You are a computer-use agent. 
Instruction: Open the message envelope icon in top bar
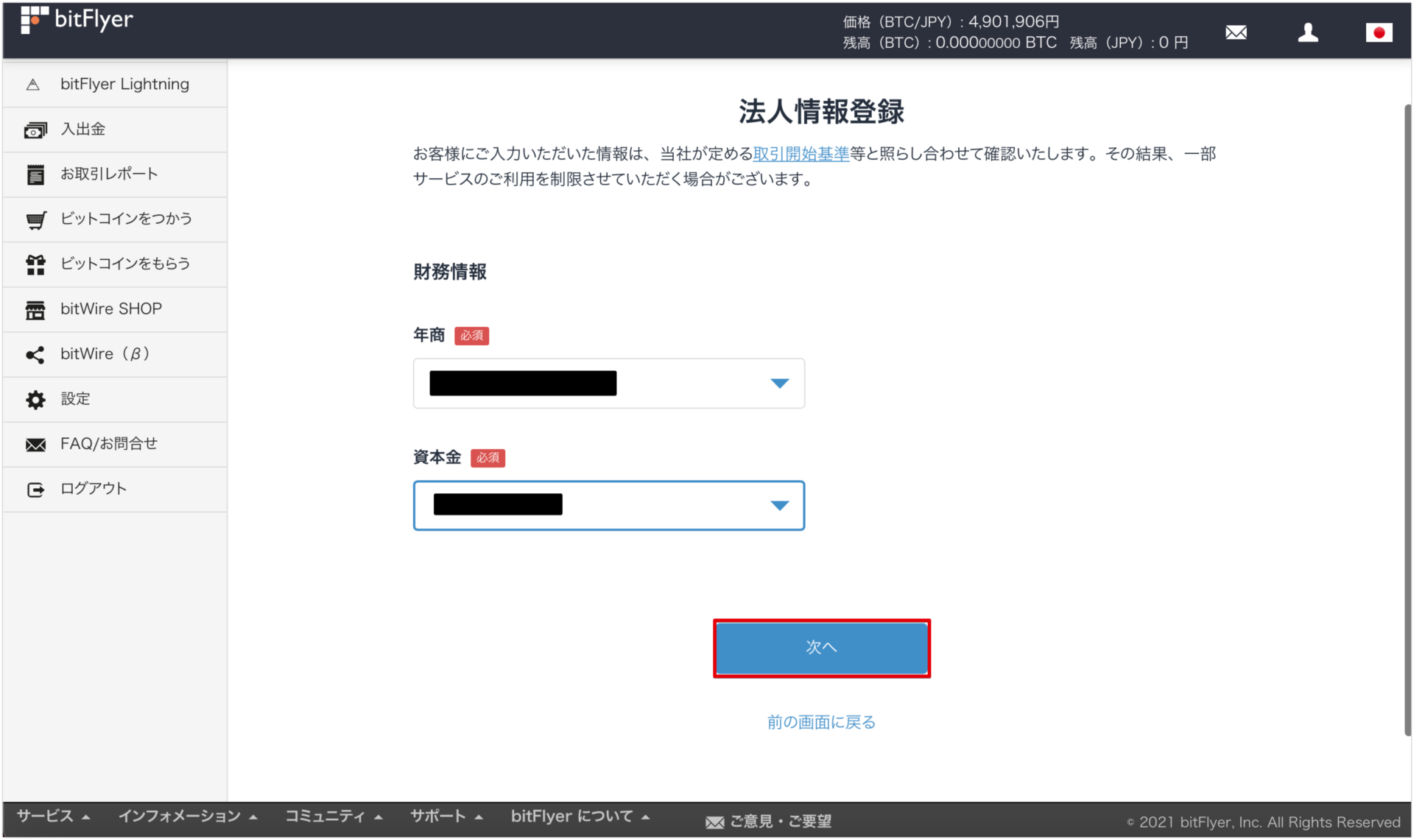coord(1236,32)
